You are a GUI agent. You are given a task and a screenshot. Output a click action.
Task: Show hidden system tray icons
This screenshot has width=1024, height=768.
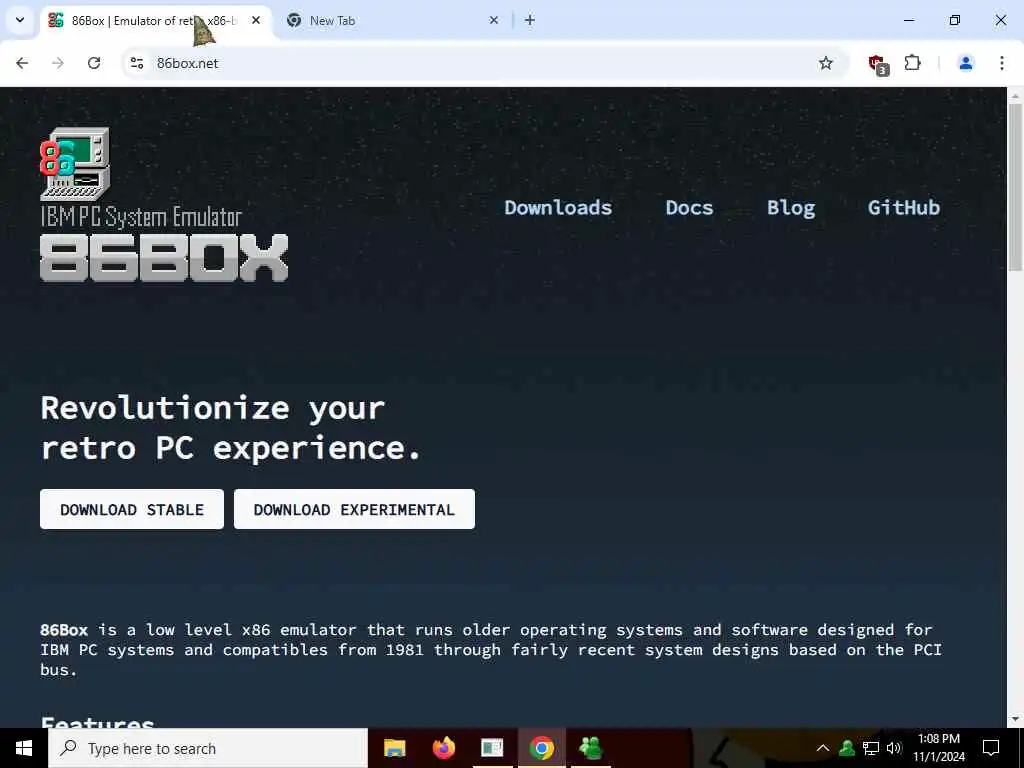point(822,748)
